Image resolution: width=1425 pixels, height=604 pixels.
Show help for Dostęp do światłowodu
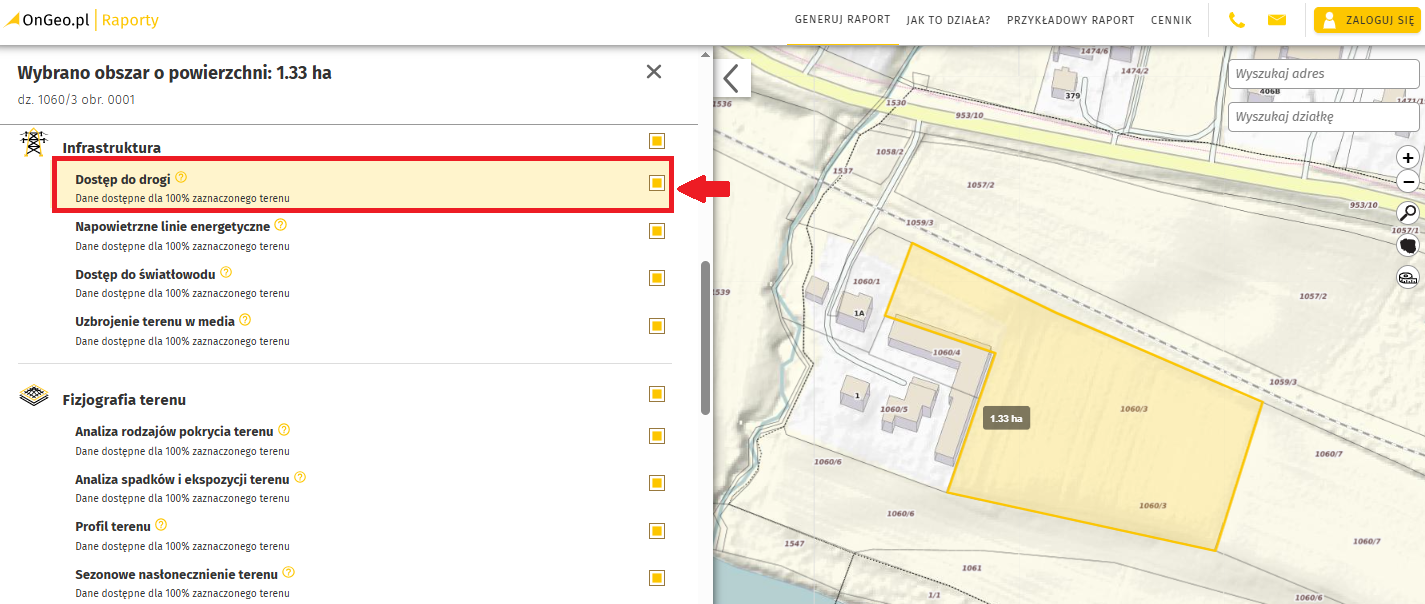point(226,272)
